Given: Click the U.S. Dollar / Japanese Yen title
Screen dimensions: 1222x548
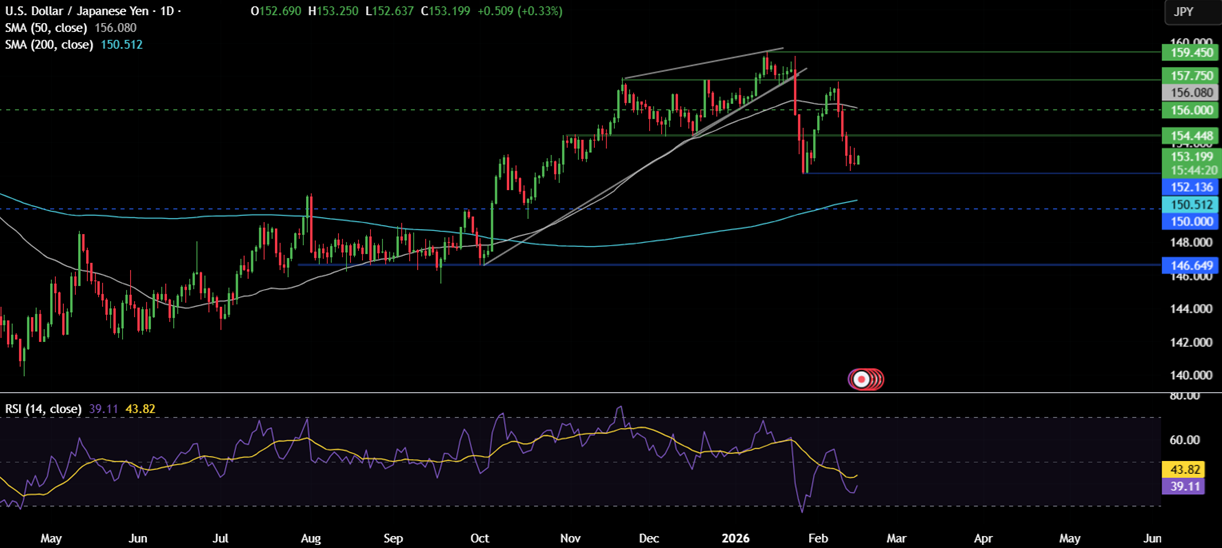Looking at the screenshot, I should point(82,11).
